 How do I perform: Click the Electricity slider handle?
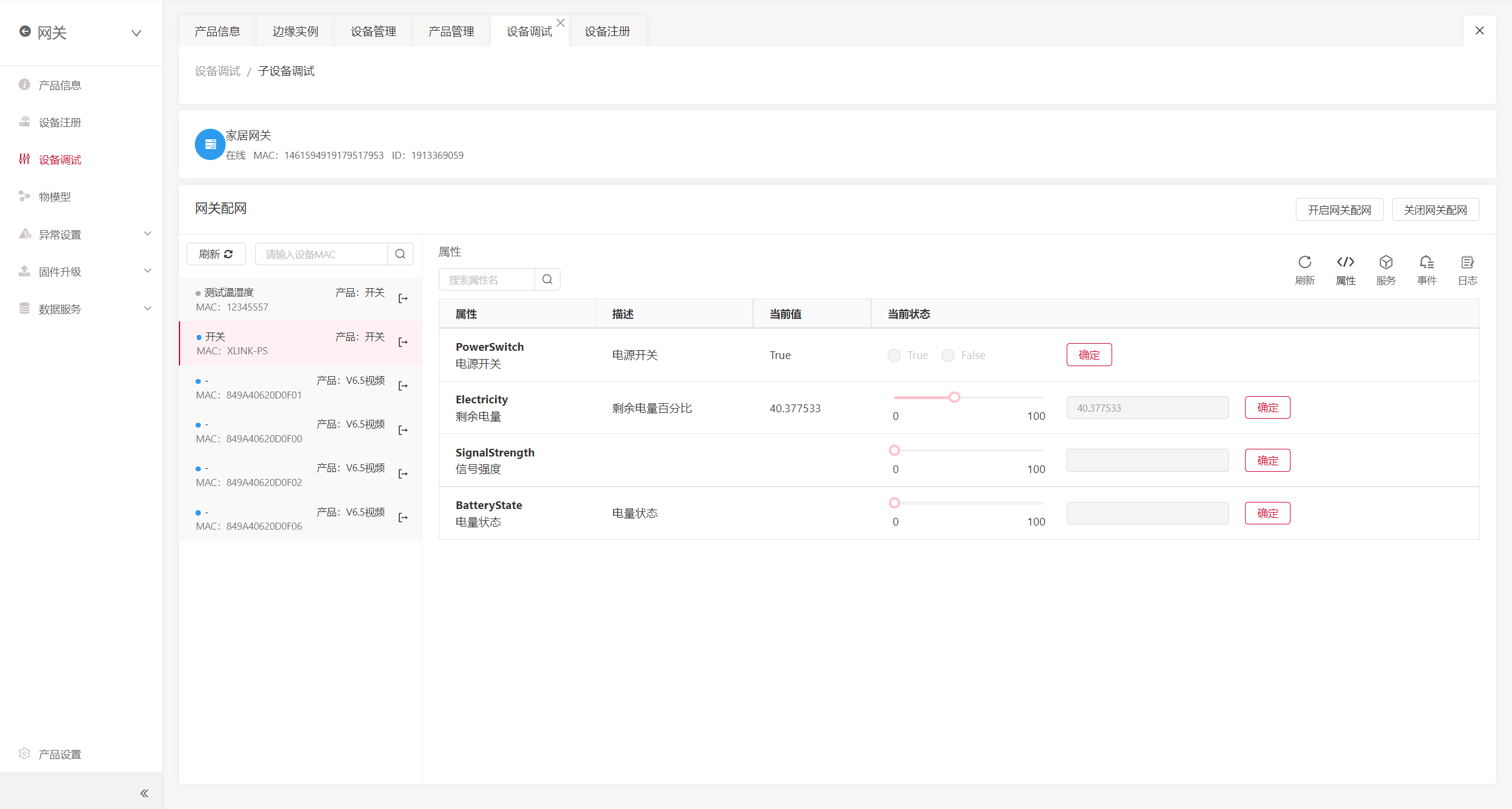pos(954,397)
